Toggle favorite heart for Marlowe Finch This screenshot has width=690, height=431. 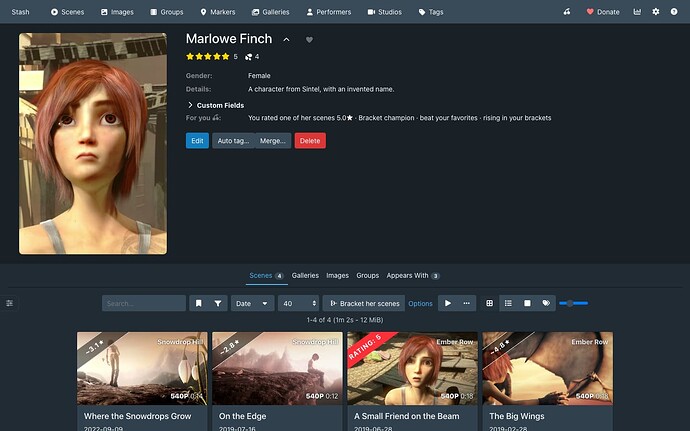(x=309, y=40)
